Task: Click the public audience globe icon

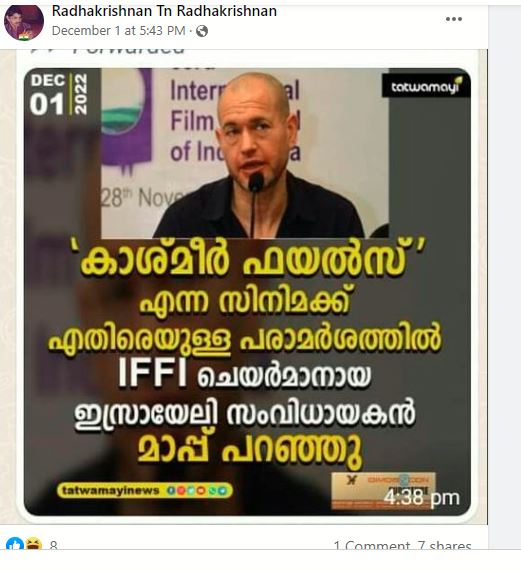Action: [202, 31]
